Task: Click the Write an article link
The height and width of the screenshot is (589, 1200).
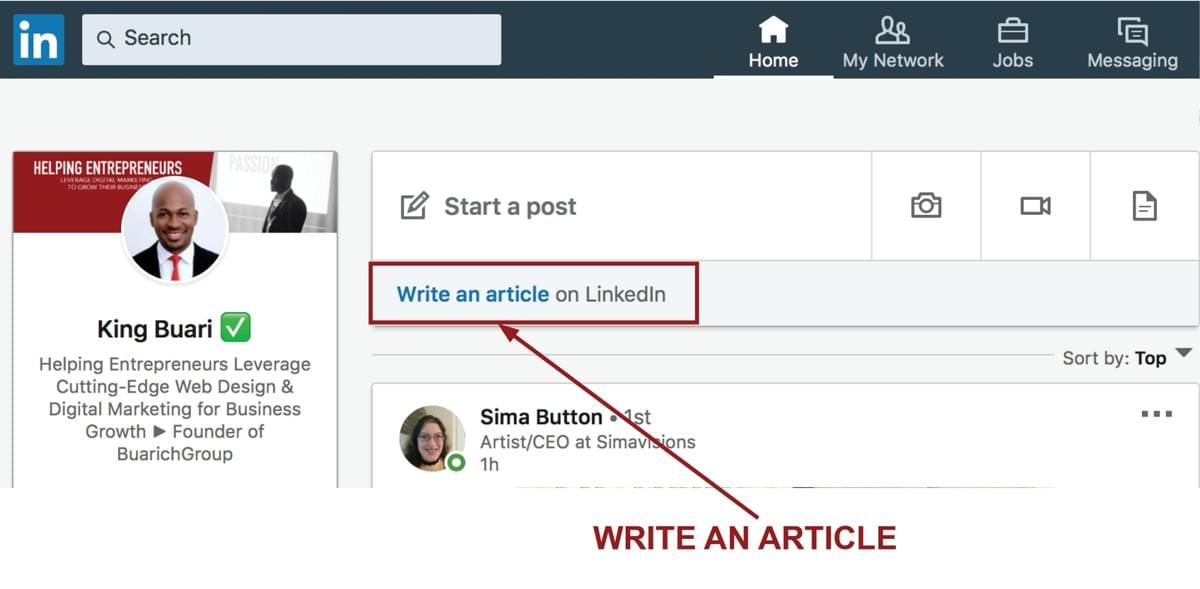Action: pos(473,294)
